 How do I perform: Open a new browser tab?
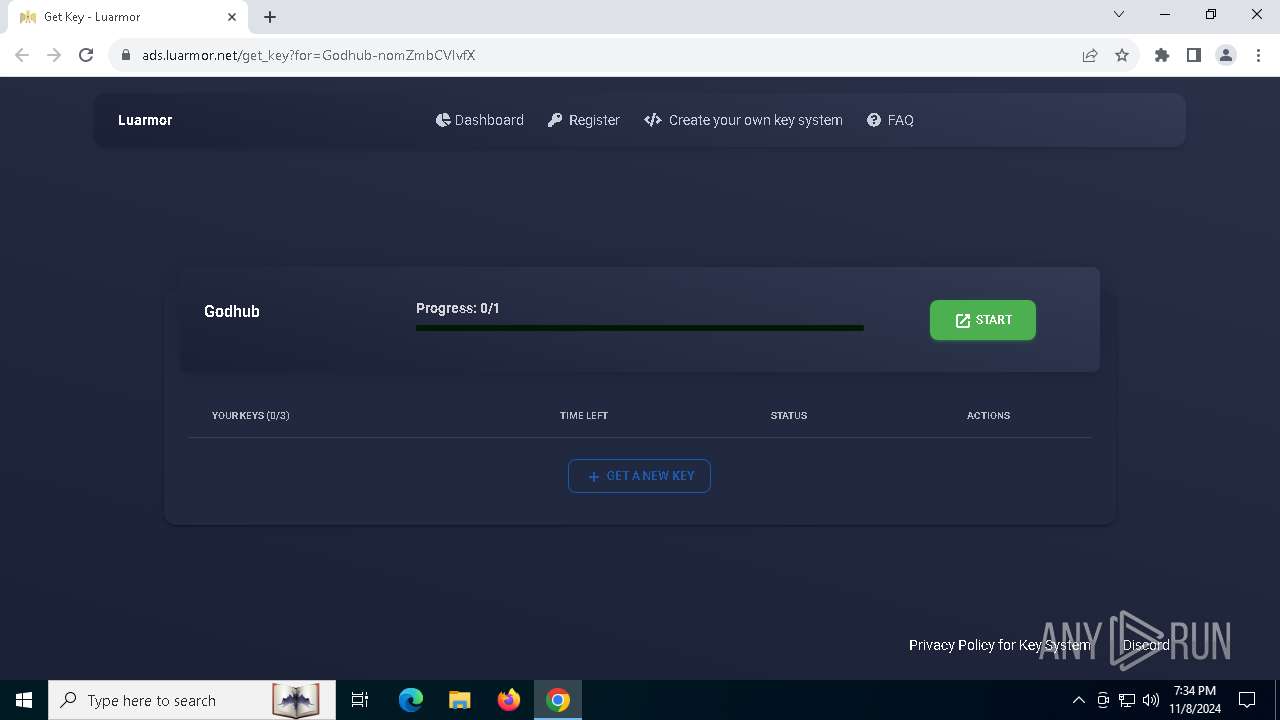pyautogui.click(x=270, y=17)
